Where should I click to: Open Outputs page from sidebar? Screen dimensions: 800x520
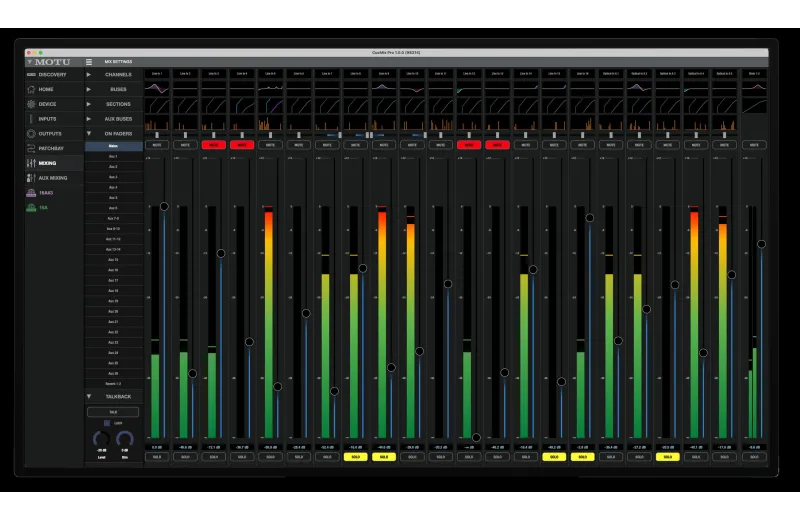click(x=49, y=134)
